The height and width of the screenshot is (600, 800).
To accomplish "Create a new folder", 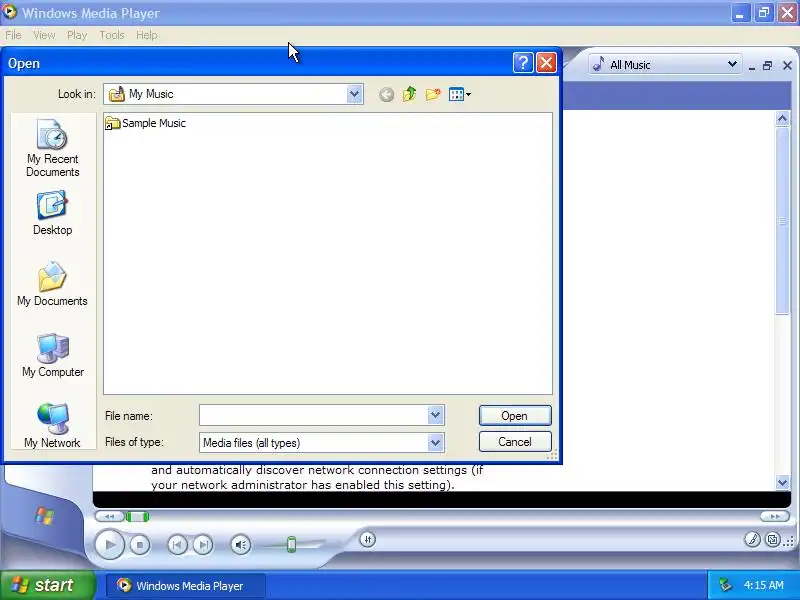I will [433, 94].
